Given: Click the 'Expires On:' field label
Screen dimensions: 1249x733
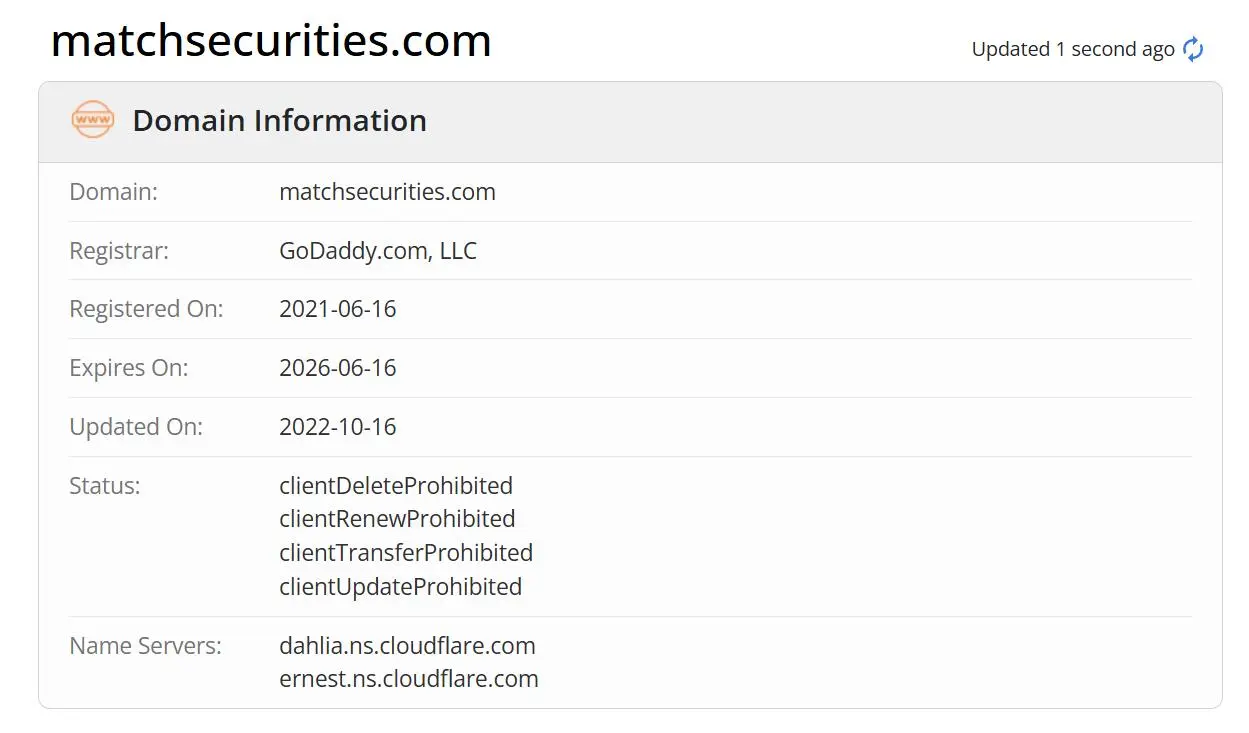Looking at the screenshot, I should 129,368.
